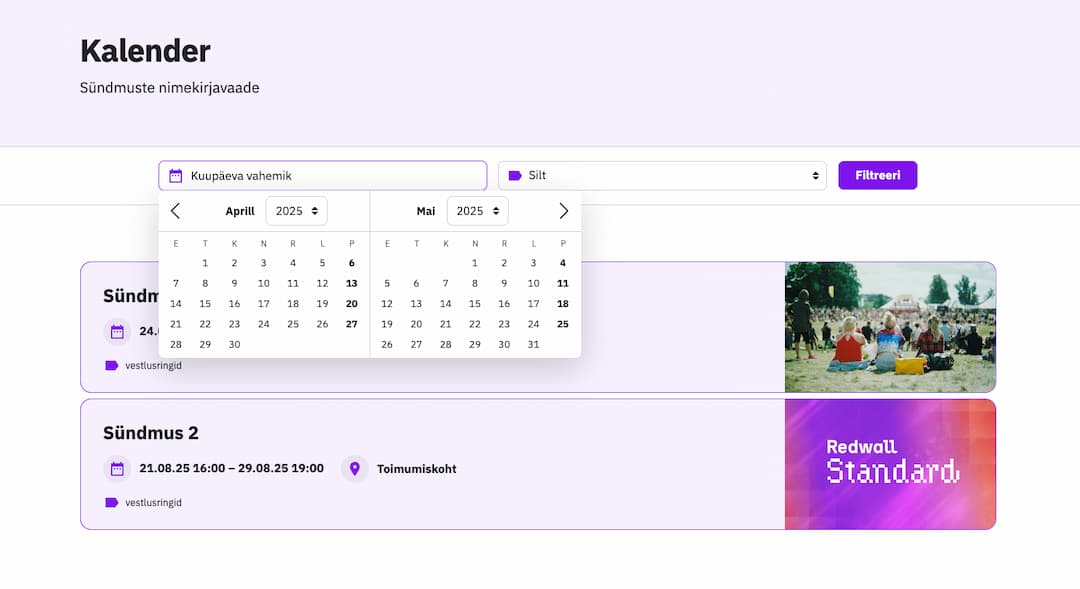Click the Aprill month label
The width and height of the screenshot is (1080, 589).
click(x=240, y=211)
